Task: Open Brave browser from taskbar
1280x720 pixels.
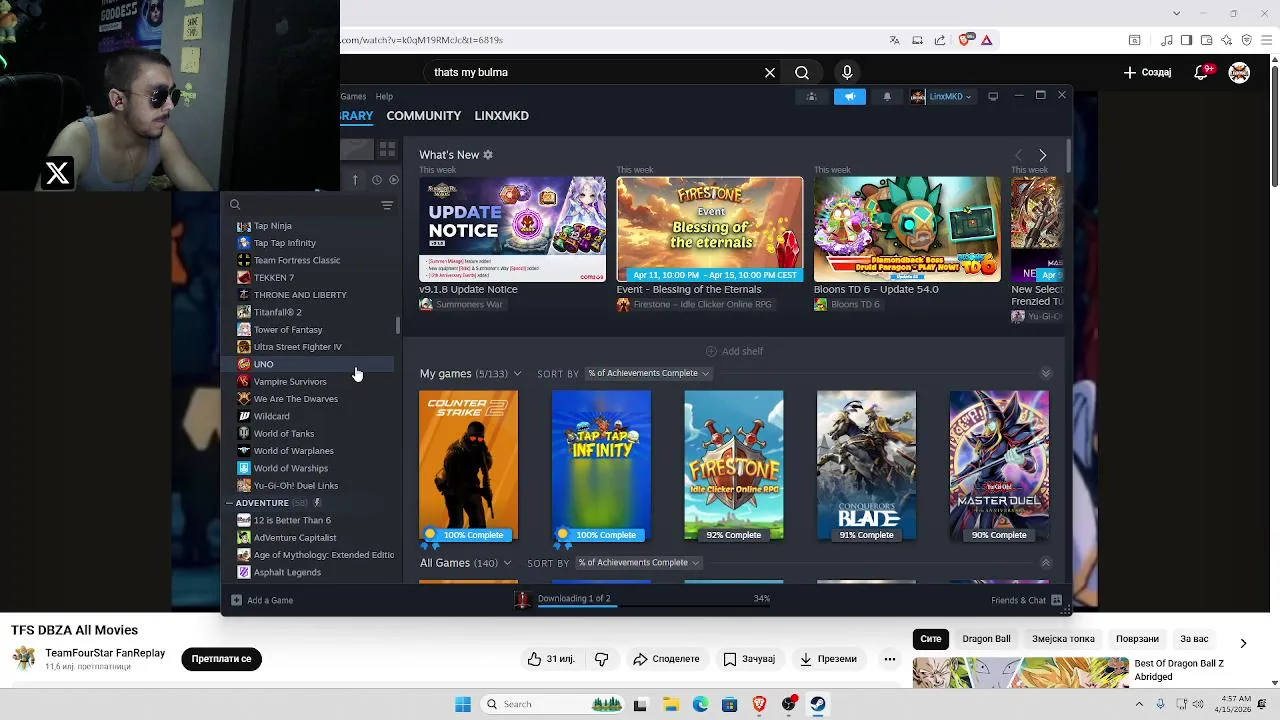Action: (759, 704)
